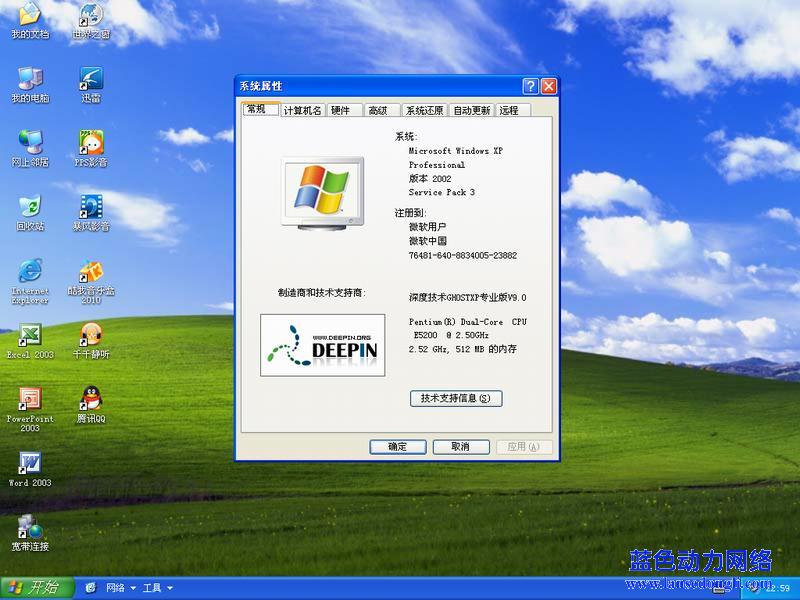Click the 取消 button
This screenshot has width=800, height=600.
click(460, 447)
